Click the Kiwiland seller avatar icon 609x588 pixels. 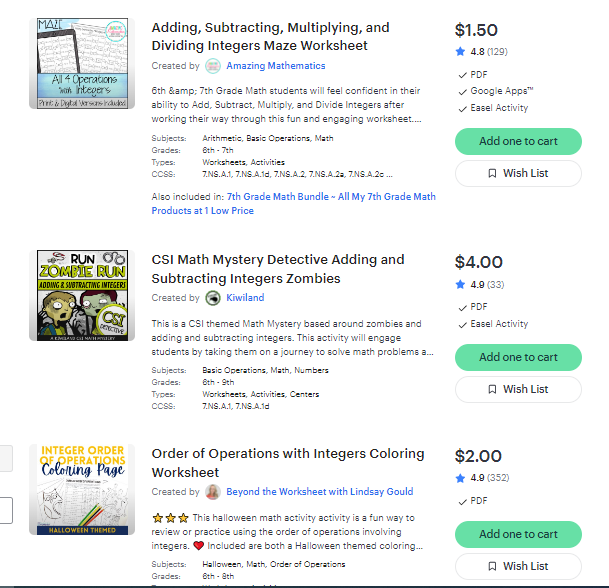pyautogui.click(x=213, y=298)
